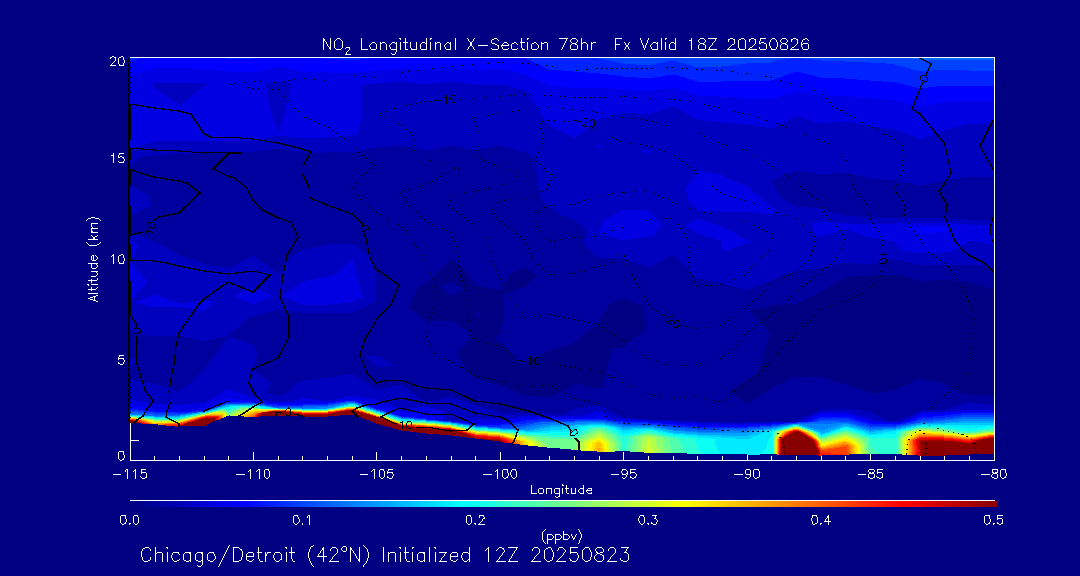Click the "Longitude" horizontal axis label
This screenshot has width=1080, height=576.
tap(561, 491)
